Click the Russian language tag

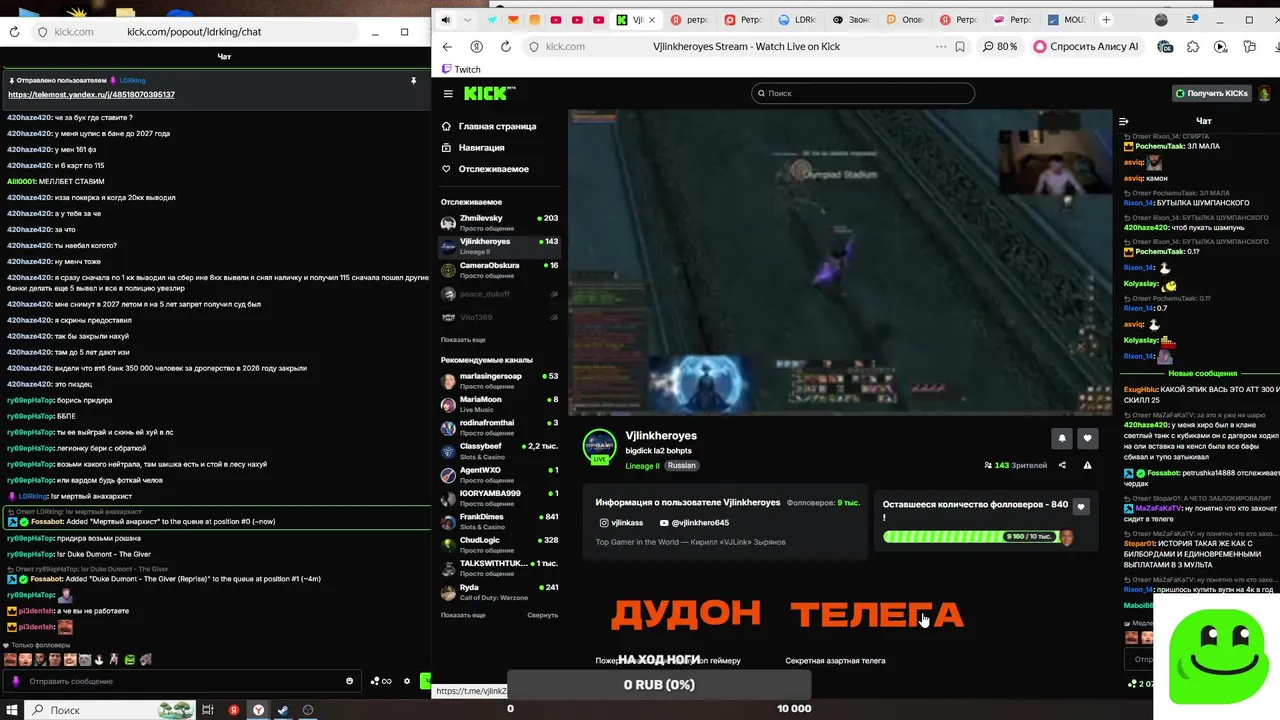tap(681, 466)
